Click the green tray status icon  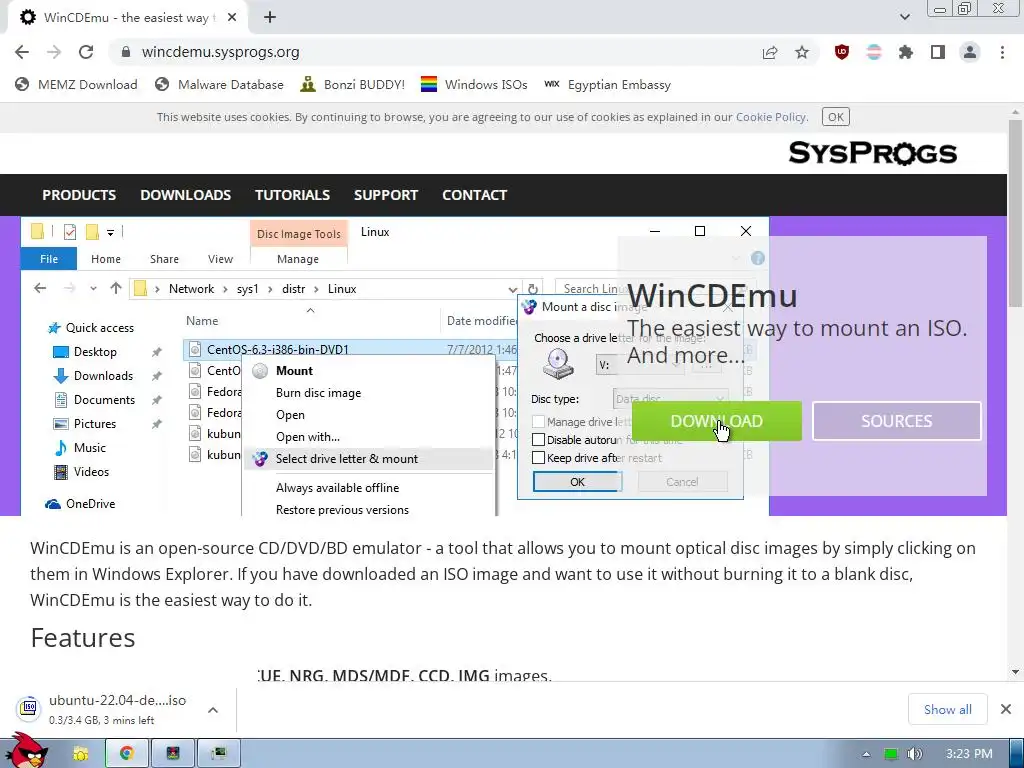(x=891, y=754)
